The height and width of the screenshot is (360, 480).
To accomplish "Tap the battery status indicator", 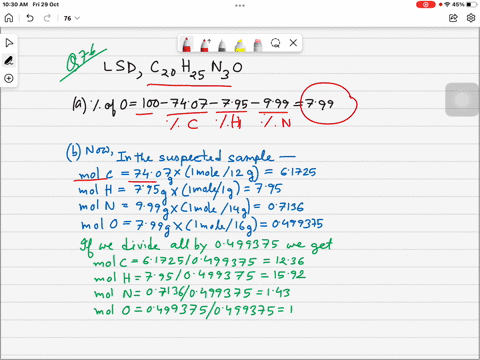I will 471,5.
